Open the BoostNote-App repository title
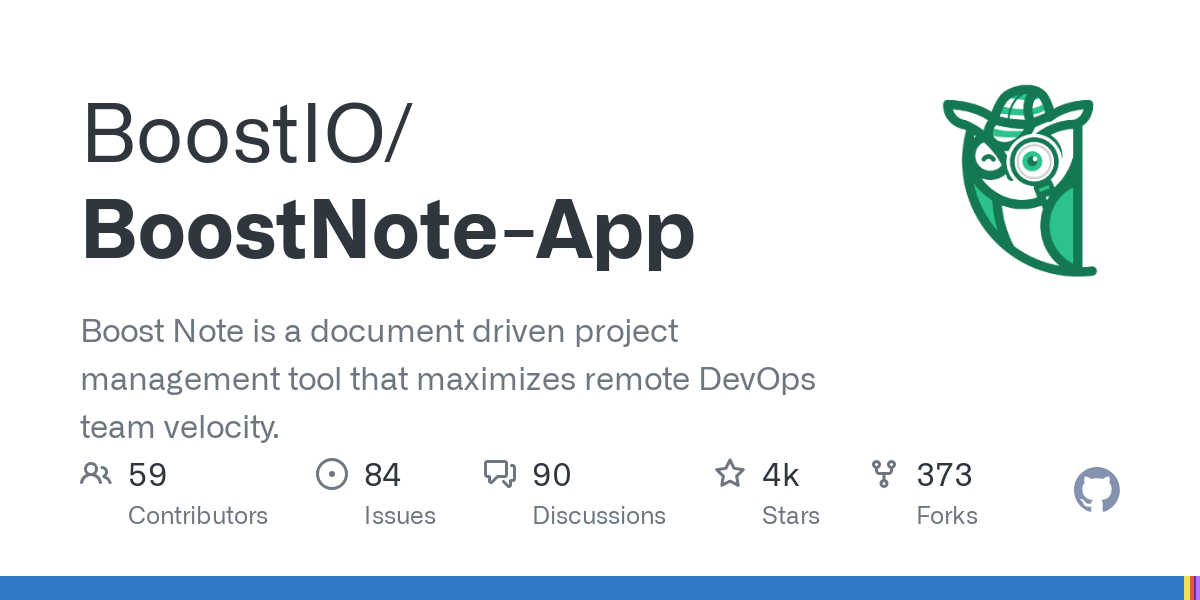This screenshot has width=1200, height=600. click(x=388, y=232)
